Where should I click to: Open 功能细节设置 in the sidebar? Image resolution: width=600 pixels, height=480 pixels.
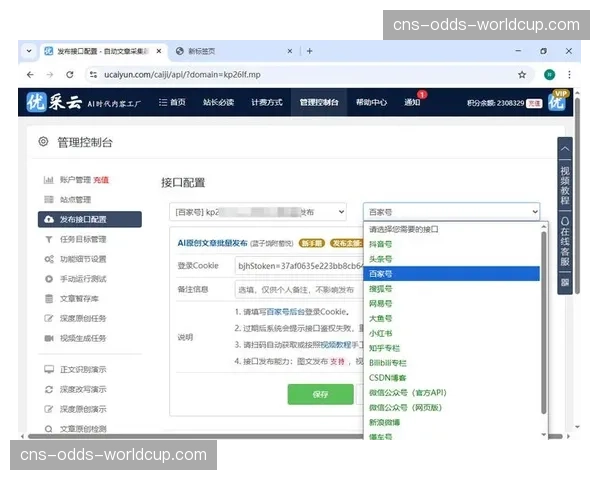click(x=83, y=259)
